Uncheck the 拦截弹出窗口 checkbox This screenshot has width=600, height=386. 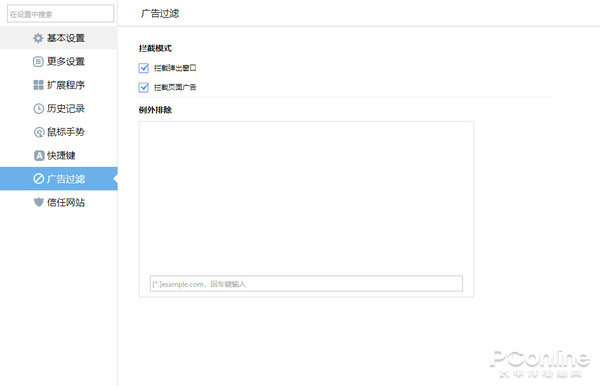coord(143,68)
